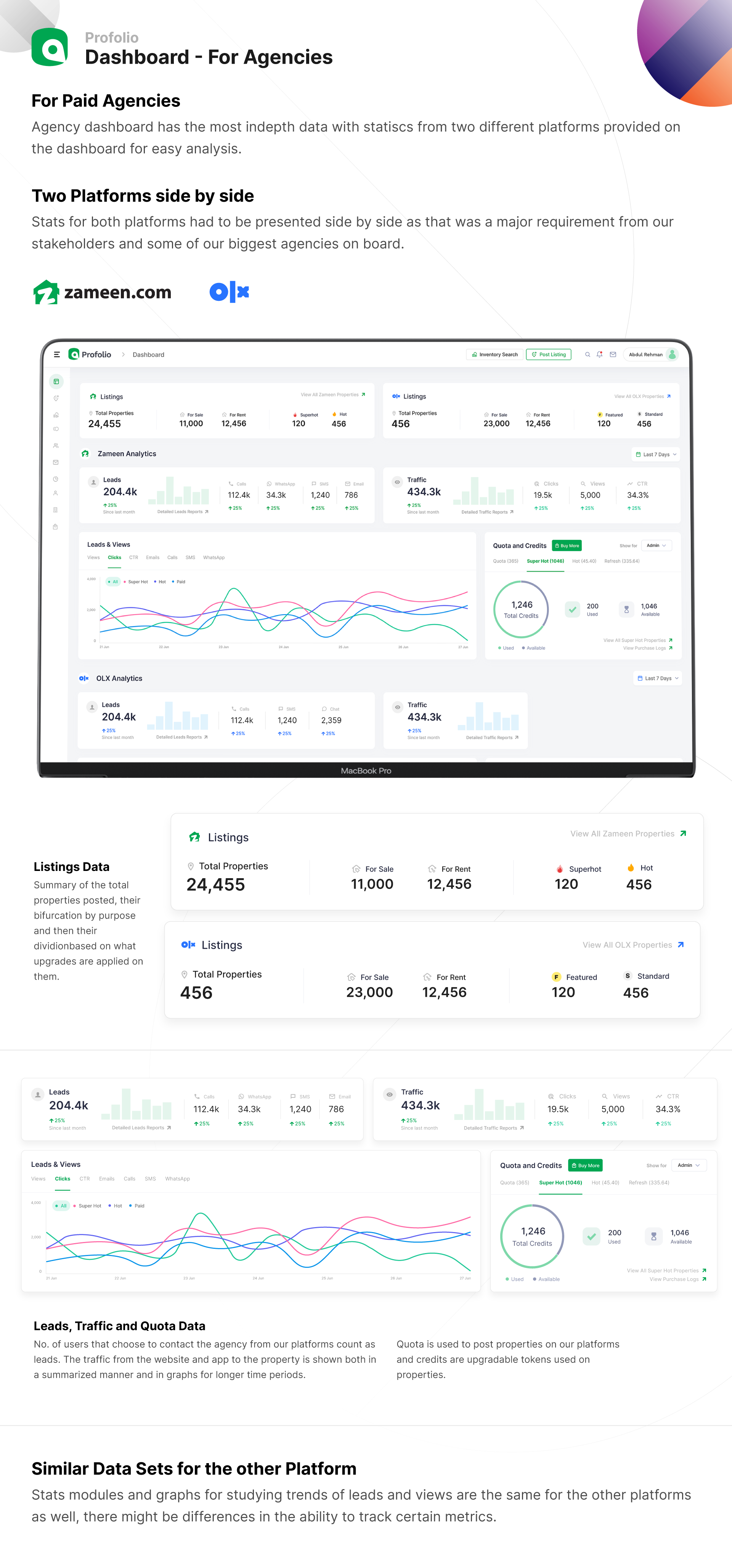Click the Zameen icon on enlarged Listings card
732x1568 pixels.
click(x=195, y=837)
